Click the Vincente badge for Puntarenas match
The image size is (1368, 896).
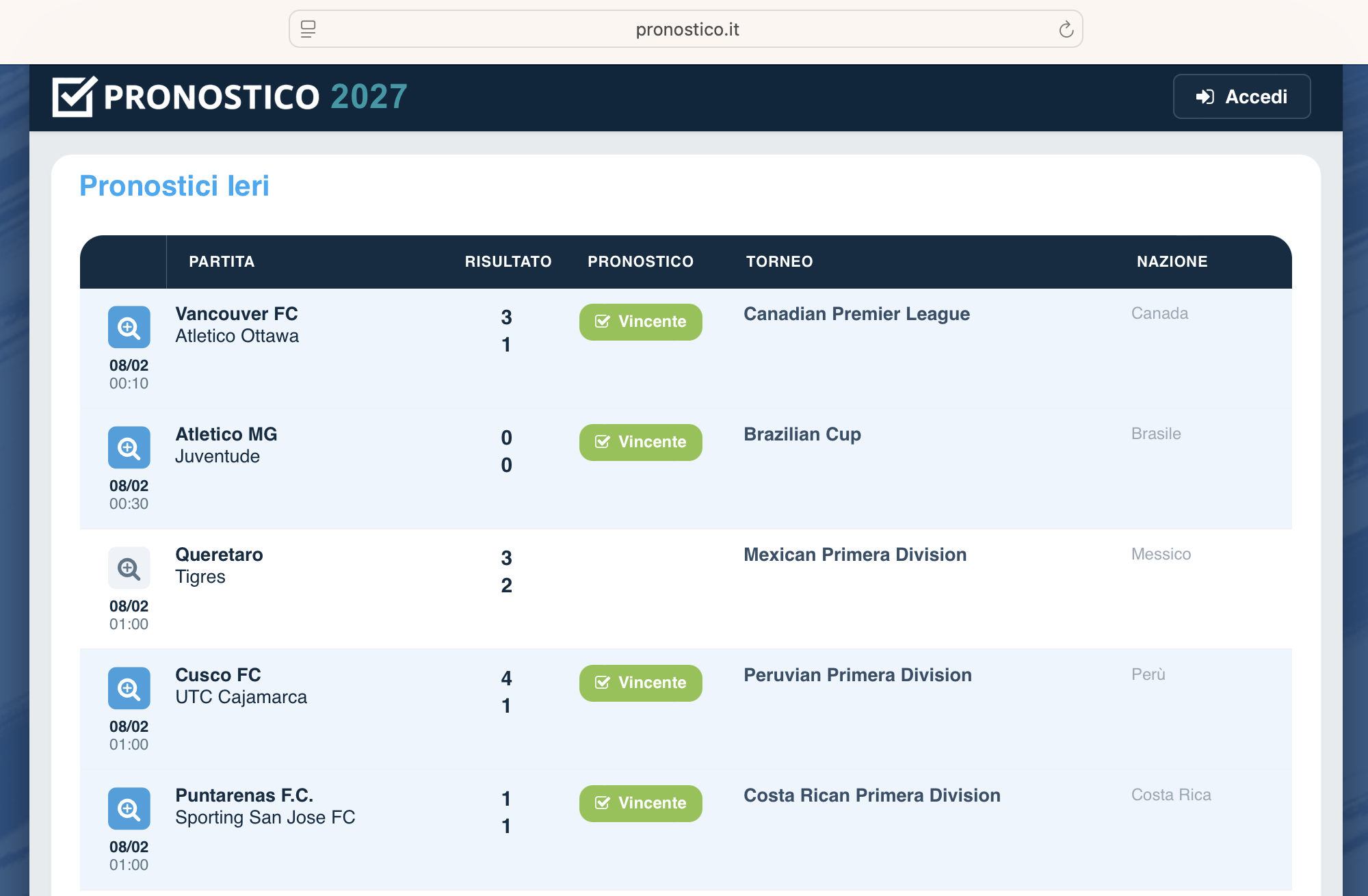coord(641,804)
